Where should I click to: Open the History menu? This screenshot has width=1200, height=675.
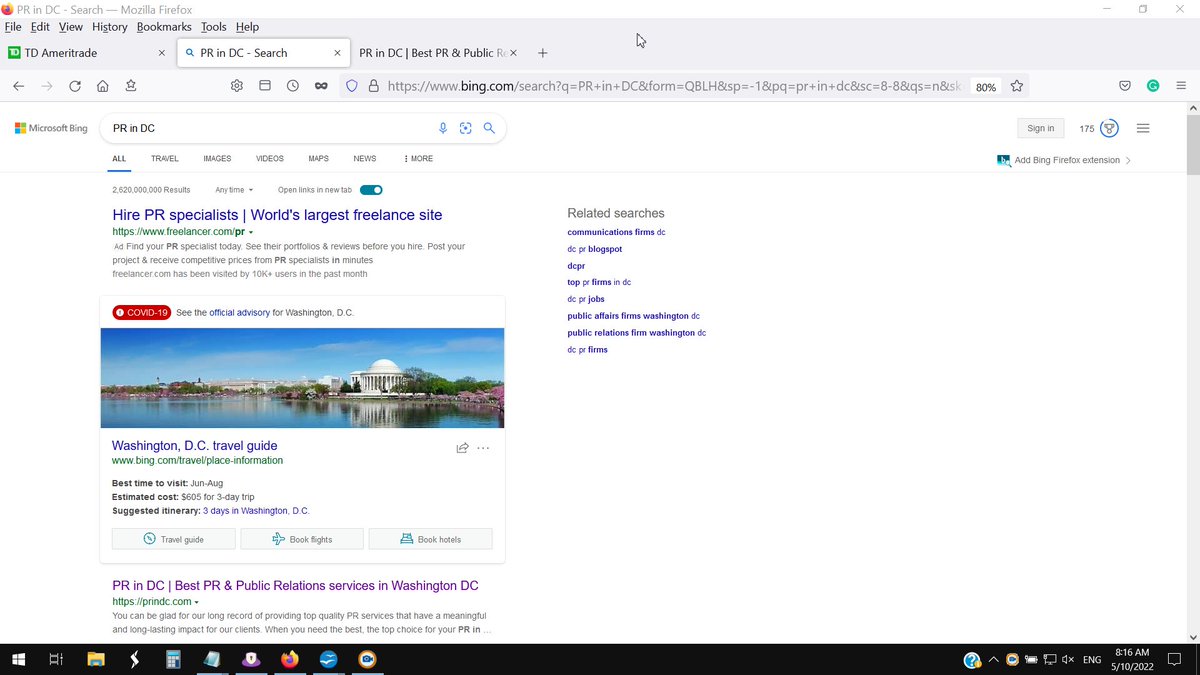point(110,27)
